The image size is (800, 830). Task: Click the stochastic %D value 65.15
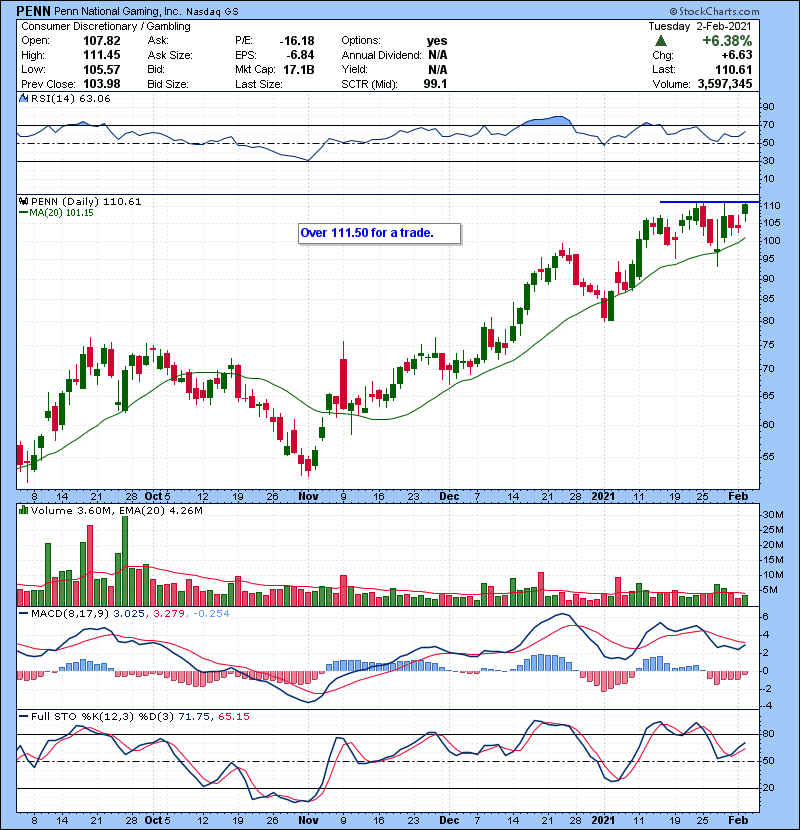pos(233,716)
